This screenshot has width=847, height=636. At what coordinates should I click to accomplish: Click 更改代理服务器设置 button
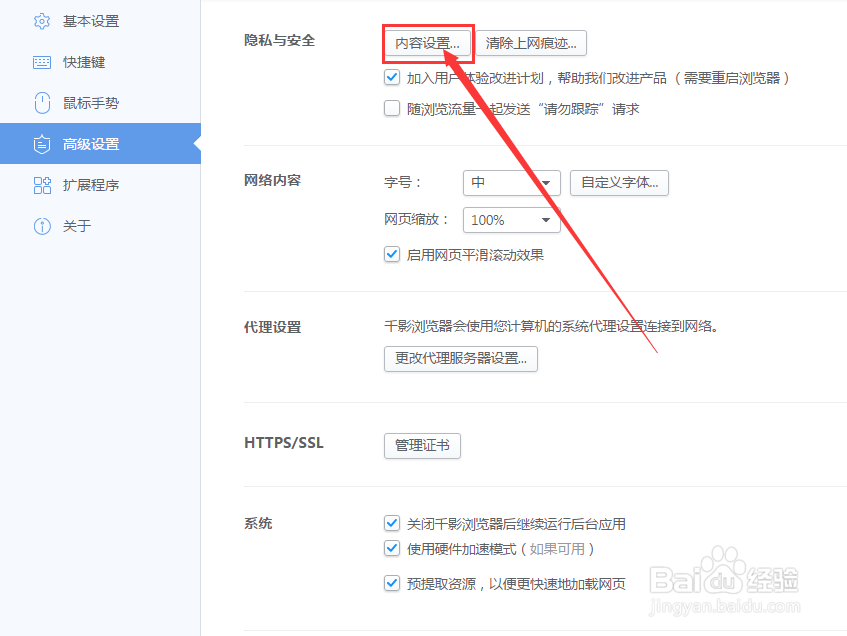[x=460, y=358]
